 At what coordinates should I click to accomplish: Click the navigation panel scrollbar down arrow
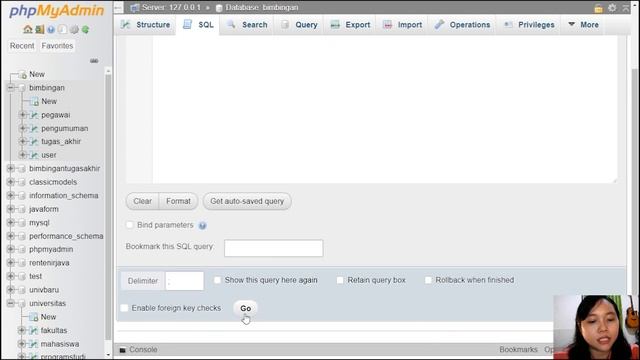(108, 355)
